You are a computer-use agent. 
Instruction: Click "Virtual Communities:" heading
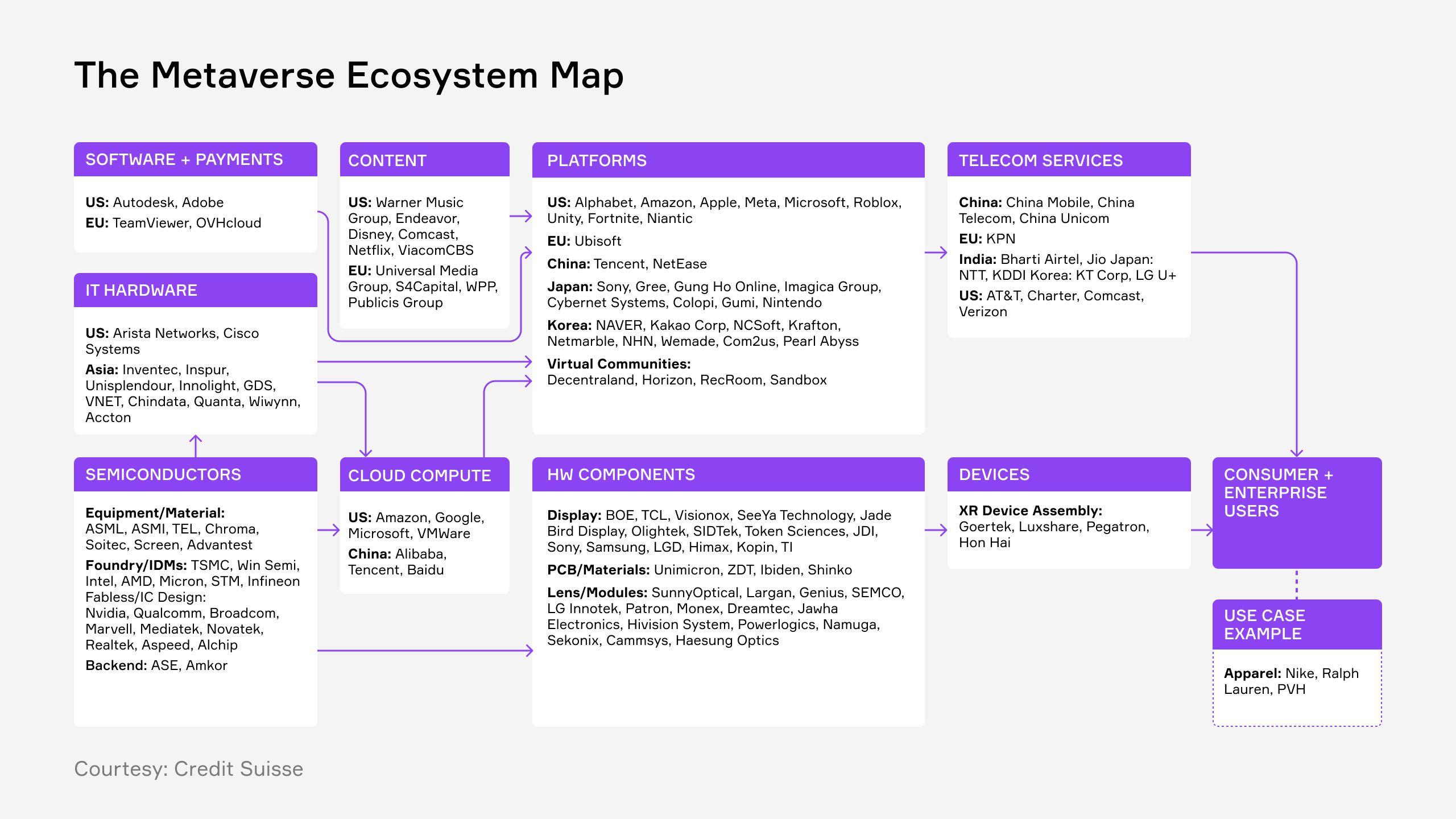point(619,364)
